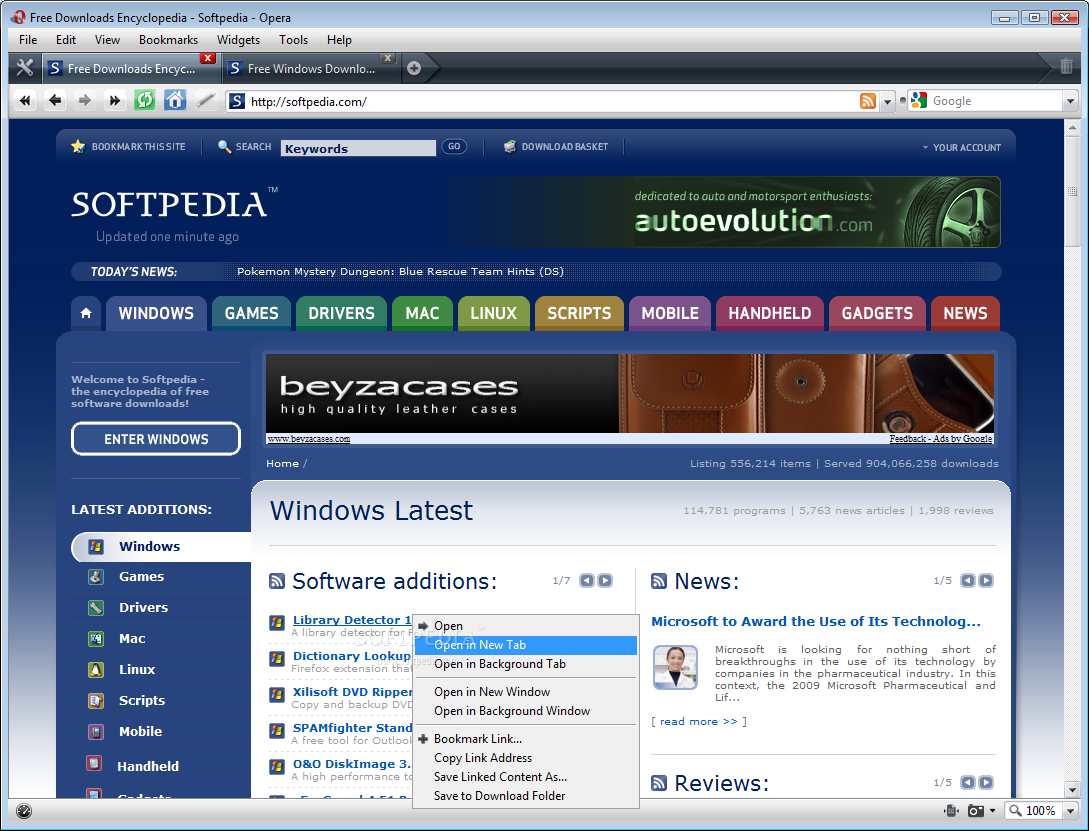Click the Download Basket icon
1089x831 pixels.
pyautogui.click(x=510, y=146)
